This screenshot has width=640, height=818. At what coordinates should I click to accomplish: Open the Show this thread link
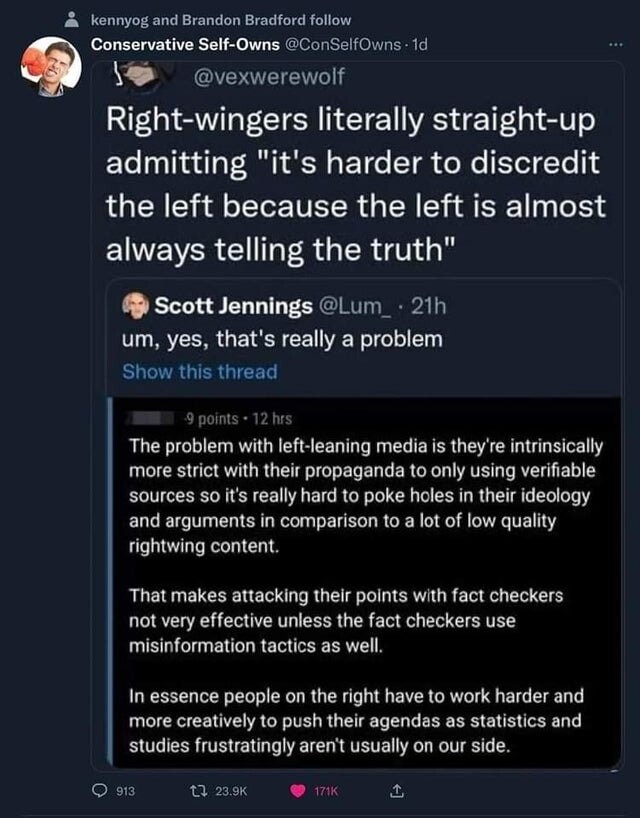pos(199,371)
